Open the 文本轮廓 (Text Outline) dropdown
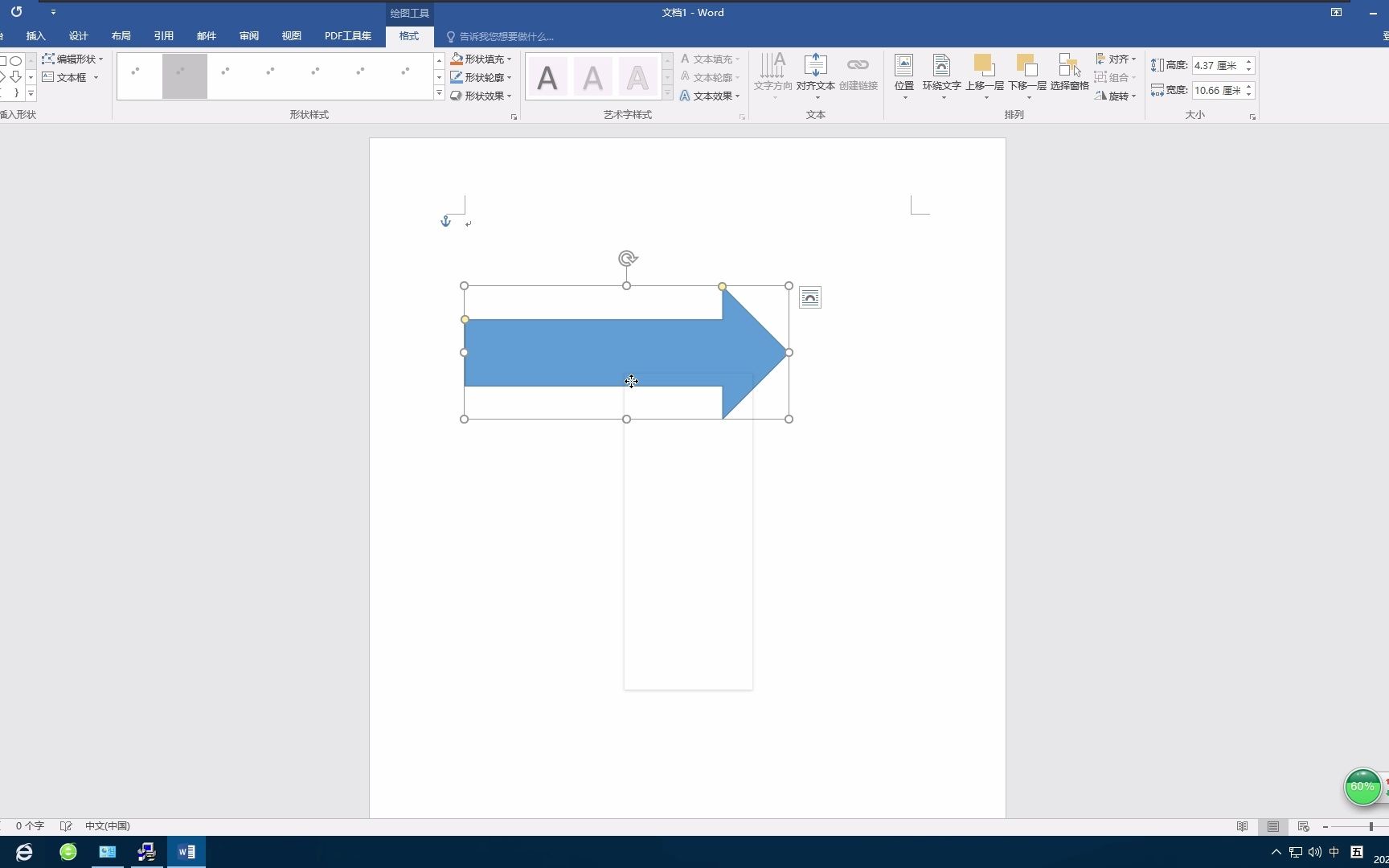 [710, 77]
